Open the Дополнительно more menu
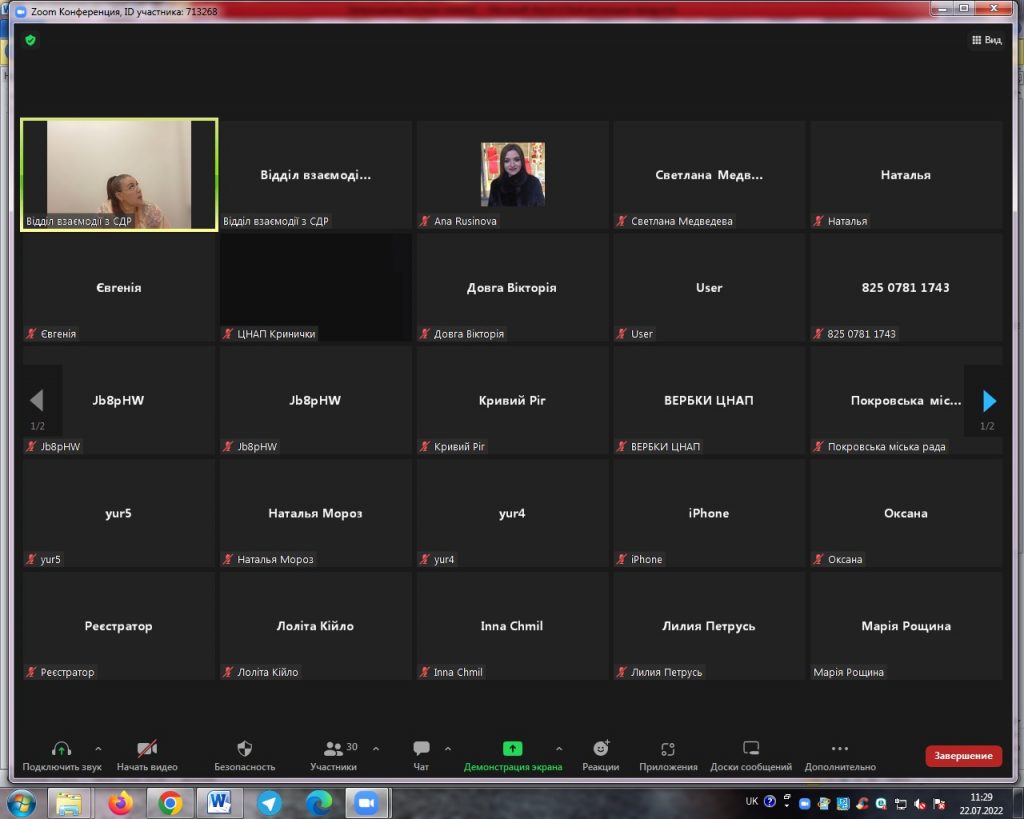Image resolution: width=1024 pixels, height=819 pixels. pyautogui.click(x=839, y=749)
